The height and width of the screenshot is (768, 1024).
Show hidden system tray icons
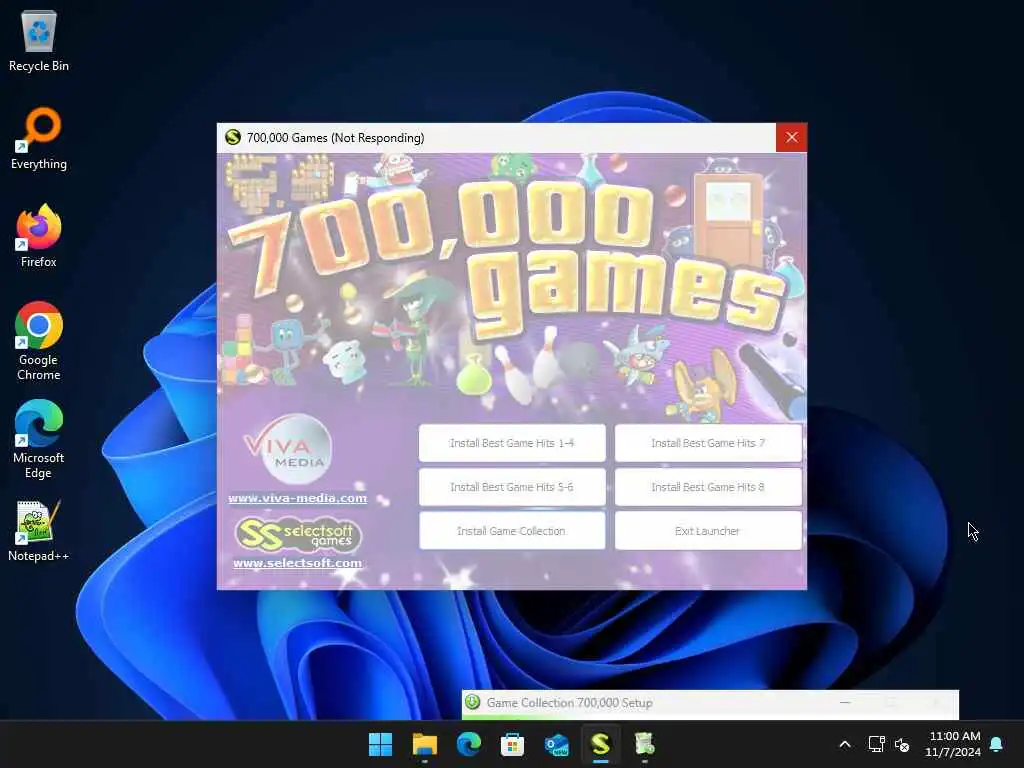[844, 744]
